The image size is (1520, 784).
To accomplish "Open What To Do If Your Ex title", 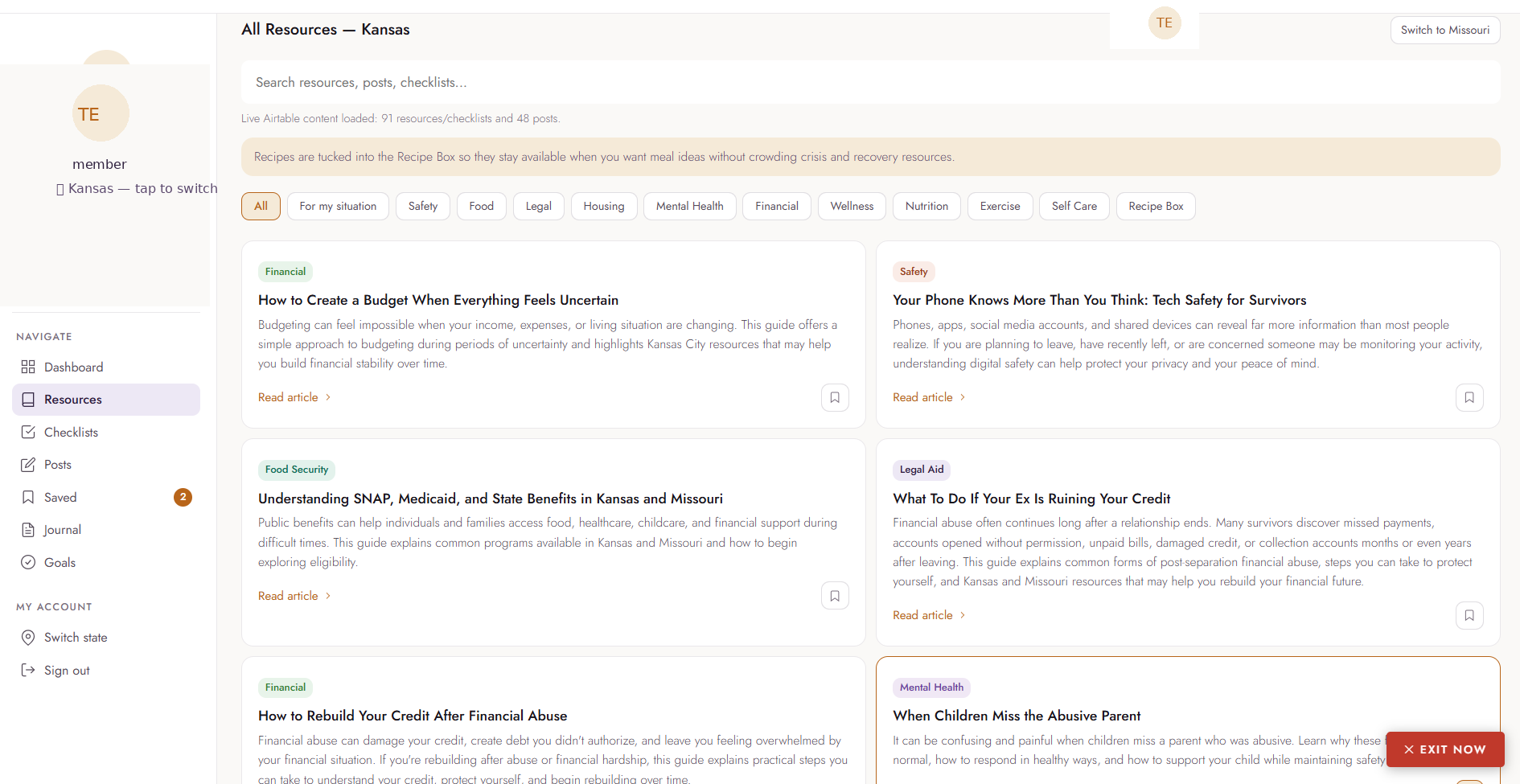I will pos(1031,499).
